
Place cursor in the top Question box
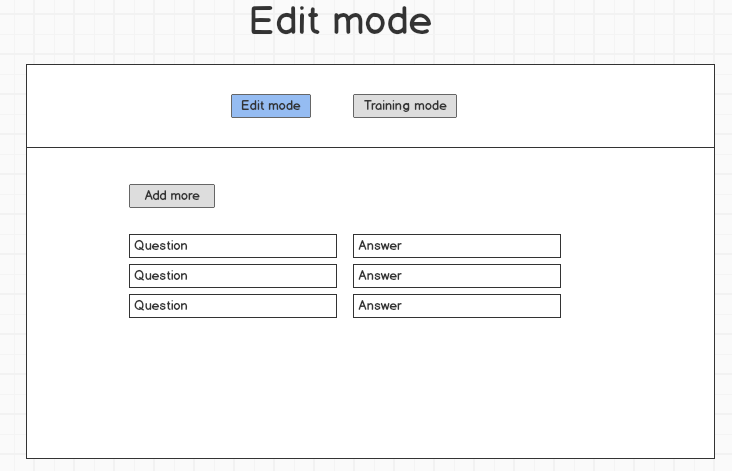[x=232, y=246]
